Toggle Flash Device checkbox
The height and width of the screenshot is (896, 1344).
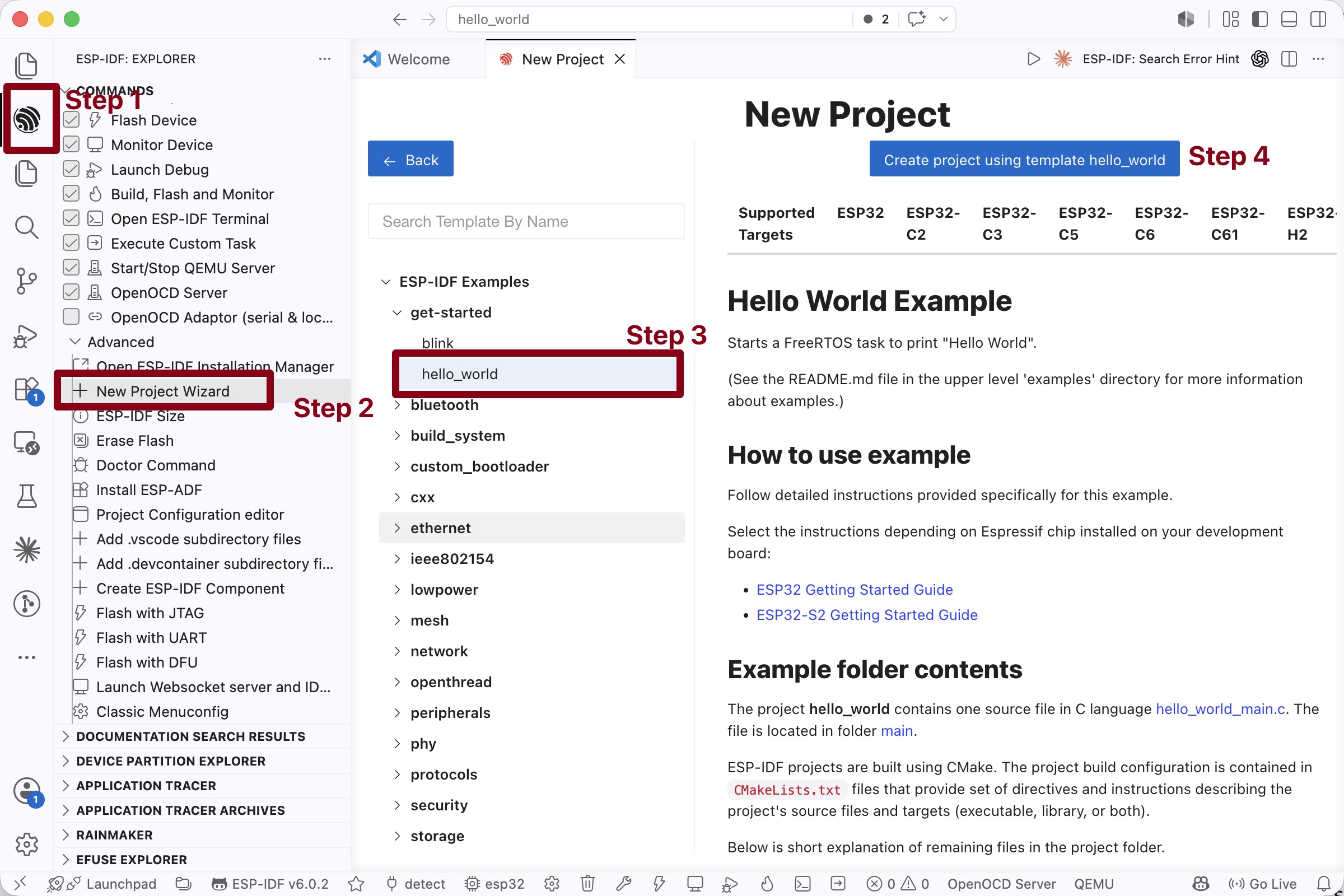click(x=71, y=120)
